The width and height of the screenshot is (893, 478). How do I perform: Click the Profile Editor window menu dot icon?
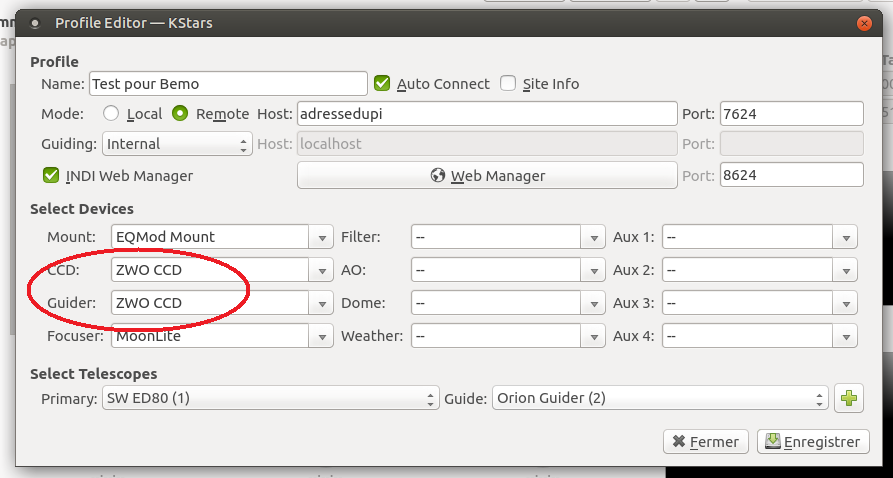coord(35,23)
